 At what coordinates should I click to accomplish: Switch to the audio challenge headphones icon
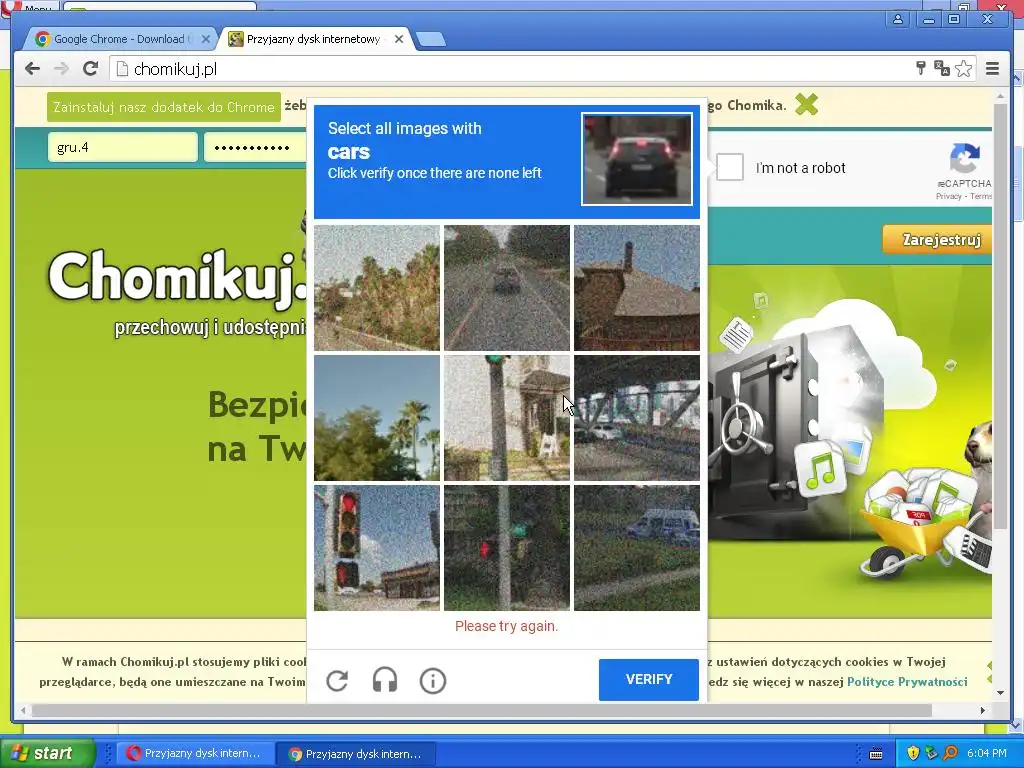[385, 680]
